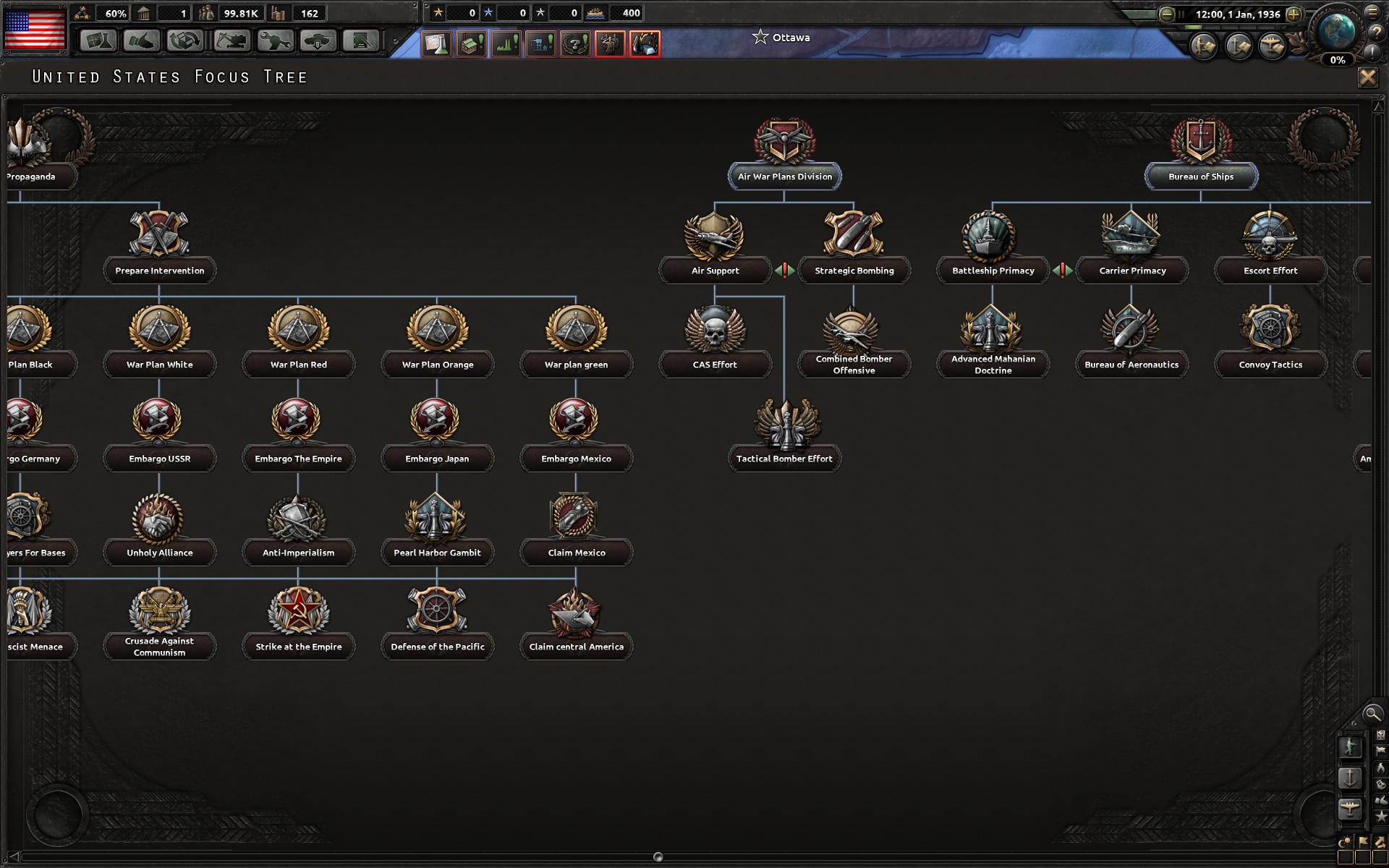Toggle the star map mode icon
1389x868 pixels.
pyautogui.click(x=1381, y=817)
